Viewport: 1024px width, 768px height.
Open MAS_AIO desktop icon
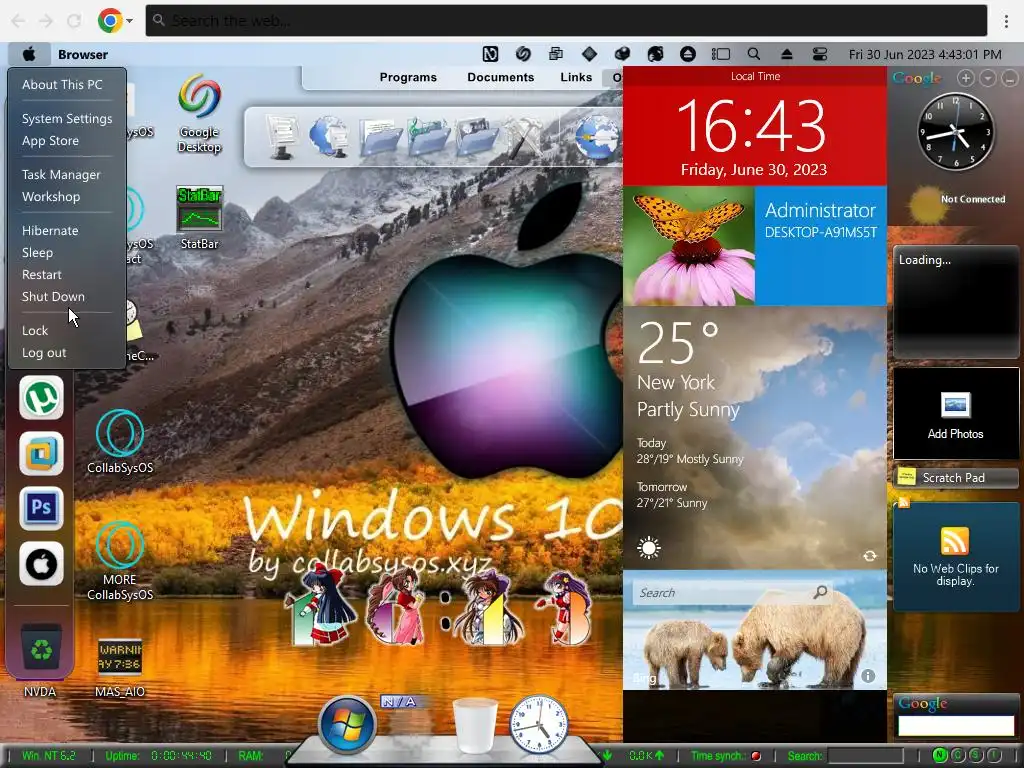pos(120,667)
